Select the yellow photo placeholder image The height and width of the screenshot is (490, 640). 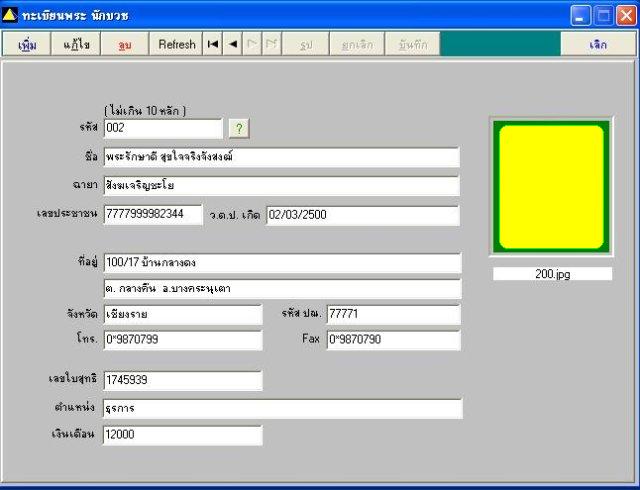click(x=551, y=187)
